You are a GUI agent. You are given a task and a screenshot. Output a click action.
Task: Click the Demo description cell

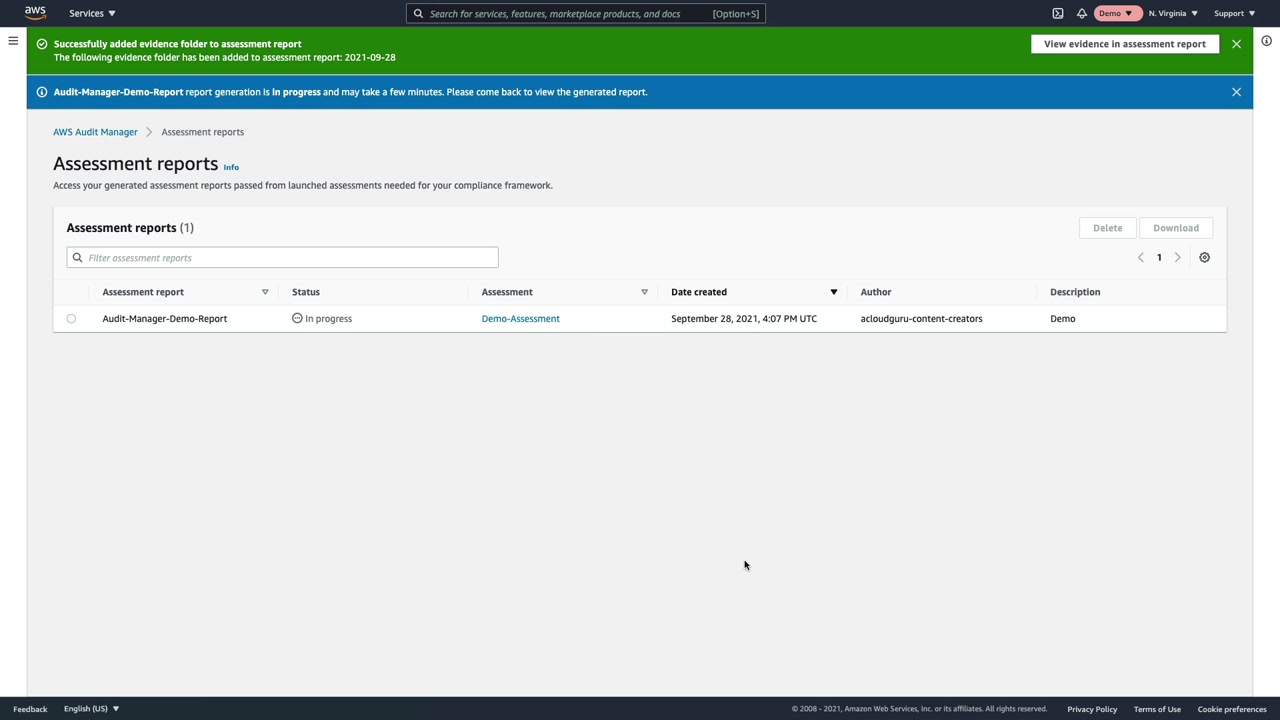click(x=1063, y=319)
